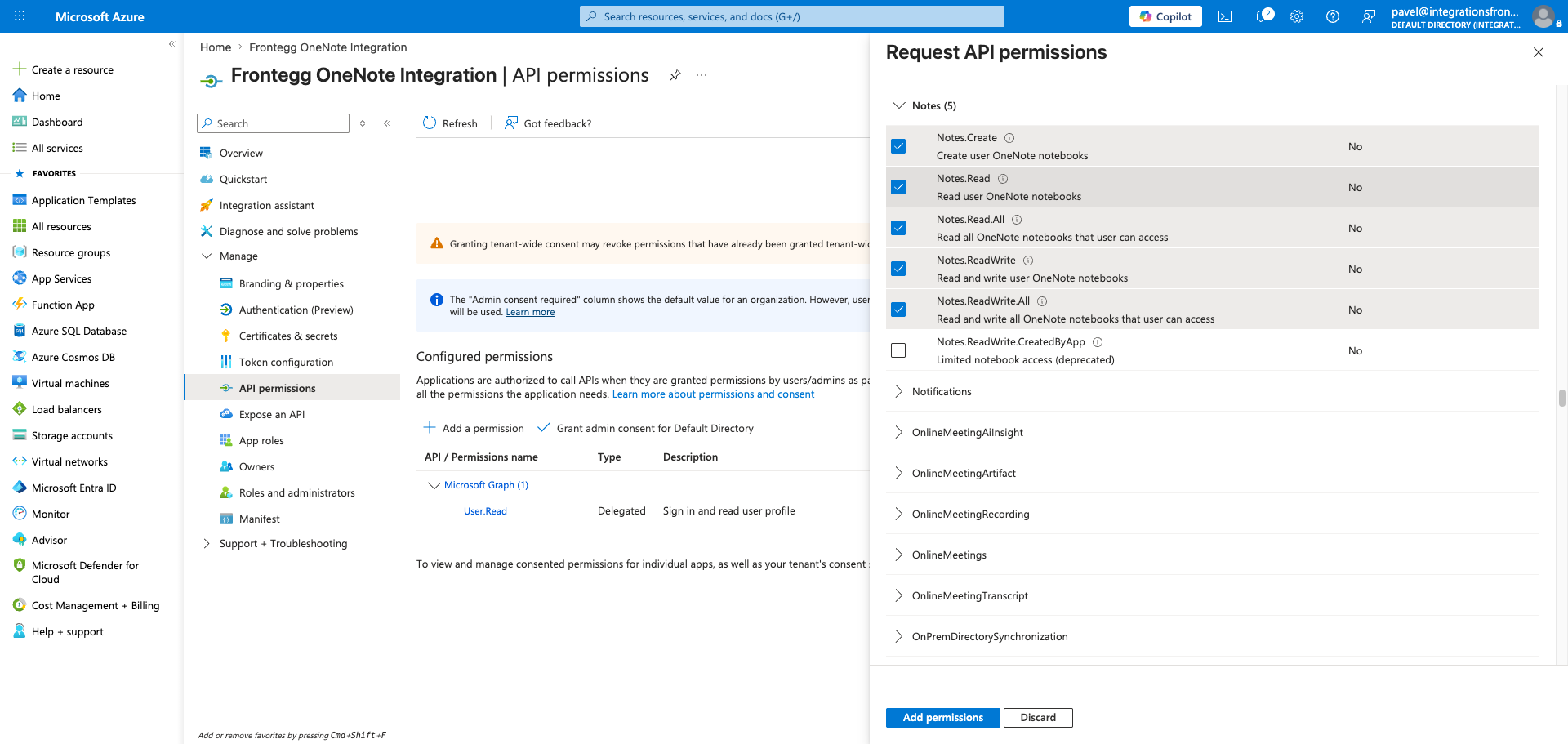The height and width of the screenshot is (744, 1568).
Task: Open portal settings gear
Action: coord(1297,16)
